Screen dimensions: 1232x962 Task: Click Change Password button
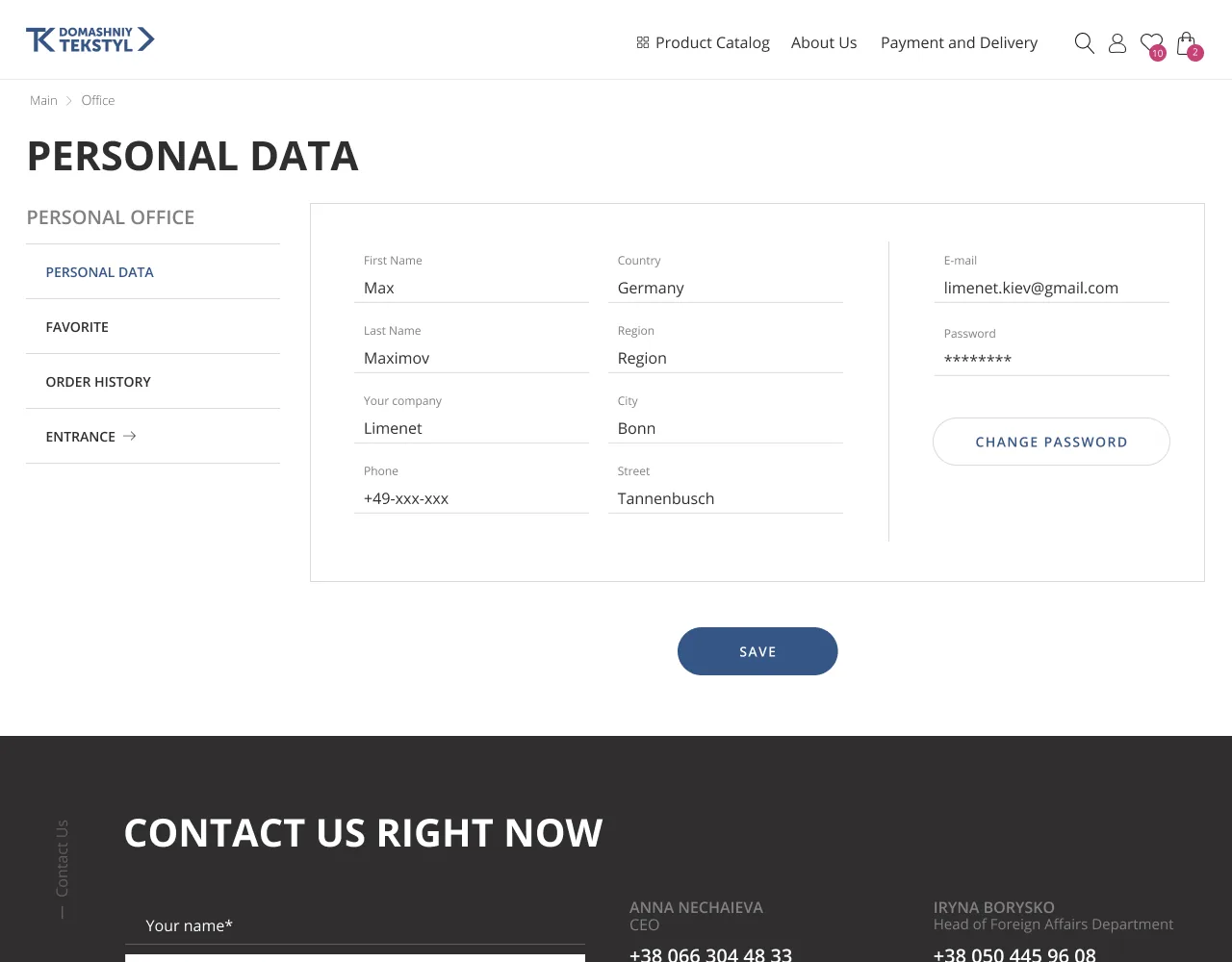click(x=1051, y=442)
